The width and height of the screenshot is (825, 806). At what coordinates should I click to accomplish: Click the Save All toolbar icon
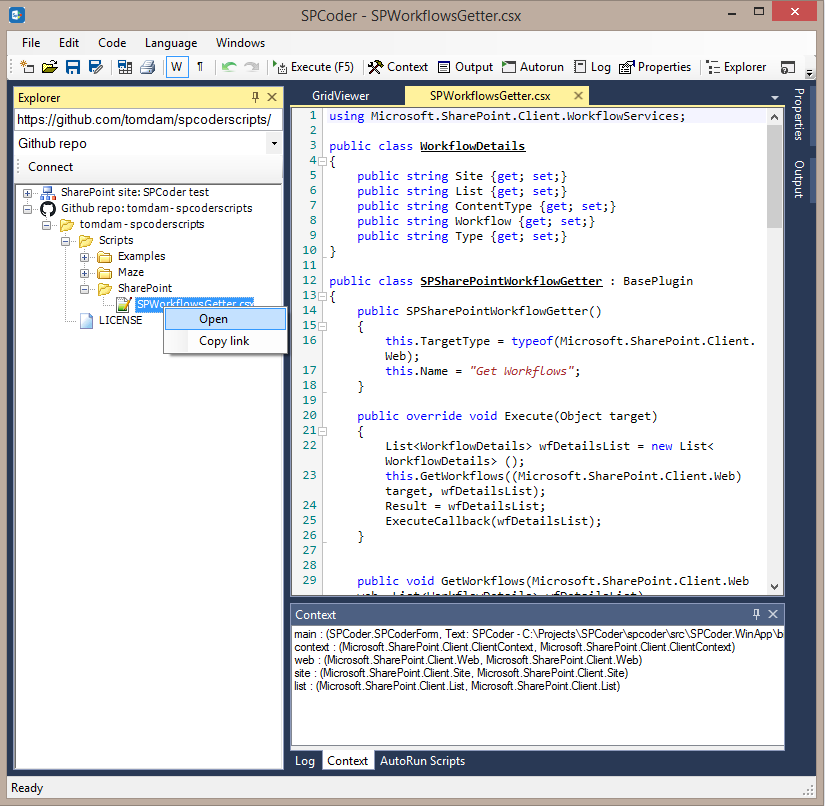(96, 67)
